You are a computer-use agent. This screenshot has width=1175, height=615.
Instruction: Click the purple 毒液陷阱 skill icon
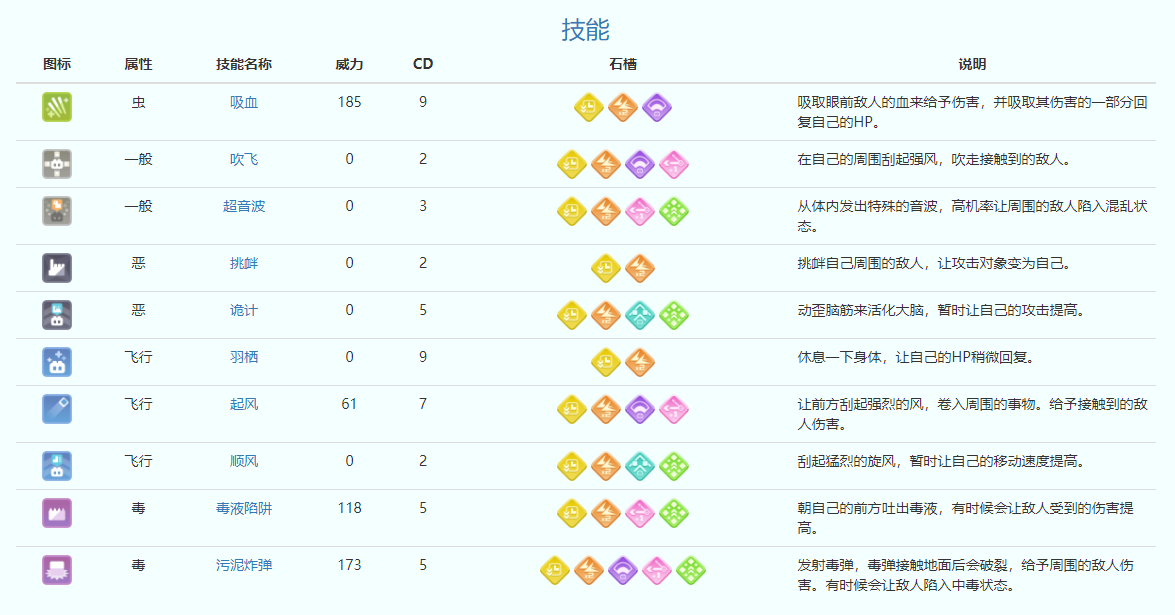[57, 513]
